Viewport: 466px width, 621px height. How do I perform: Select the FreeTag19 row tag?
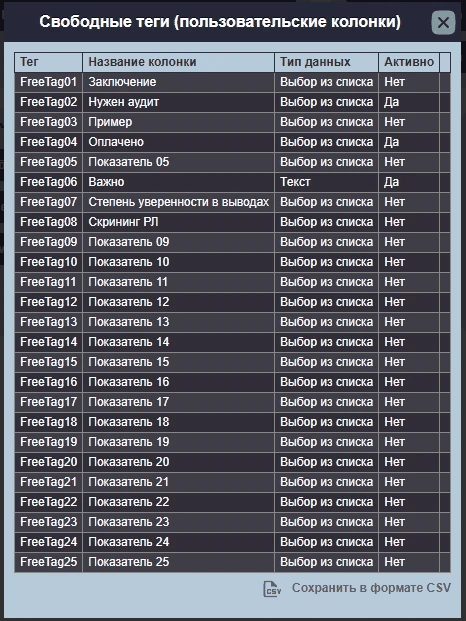(48, 442)
